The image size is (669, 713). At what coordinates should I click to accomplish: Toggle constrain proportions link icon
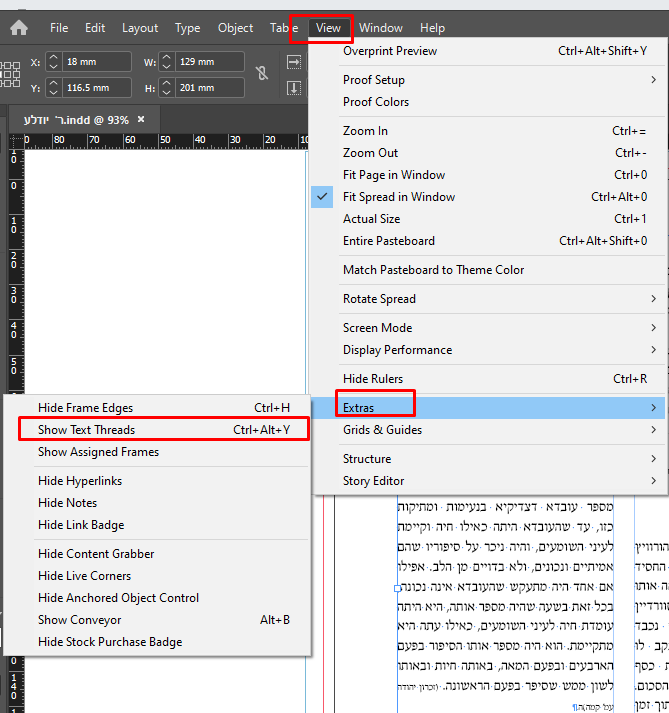point(262,74)
